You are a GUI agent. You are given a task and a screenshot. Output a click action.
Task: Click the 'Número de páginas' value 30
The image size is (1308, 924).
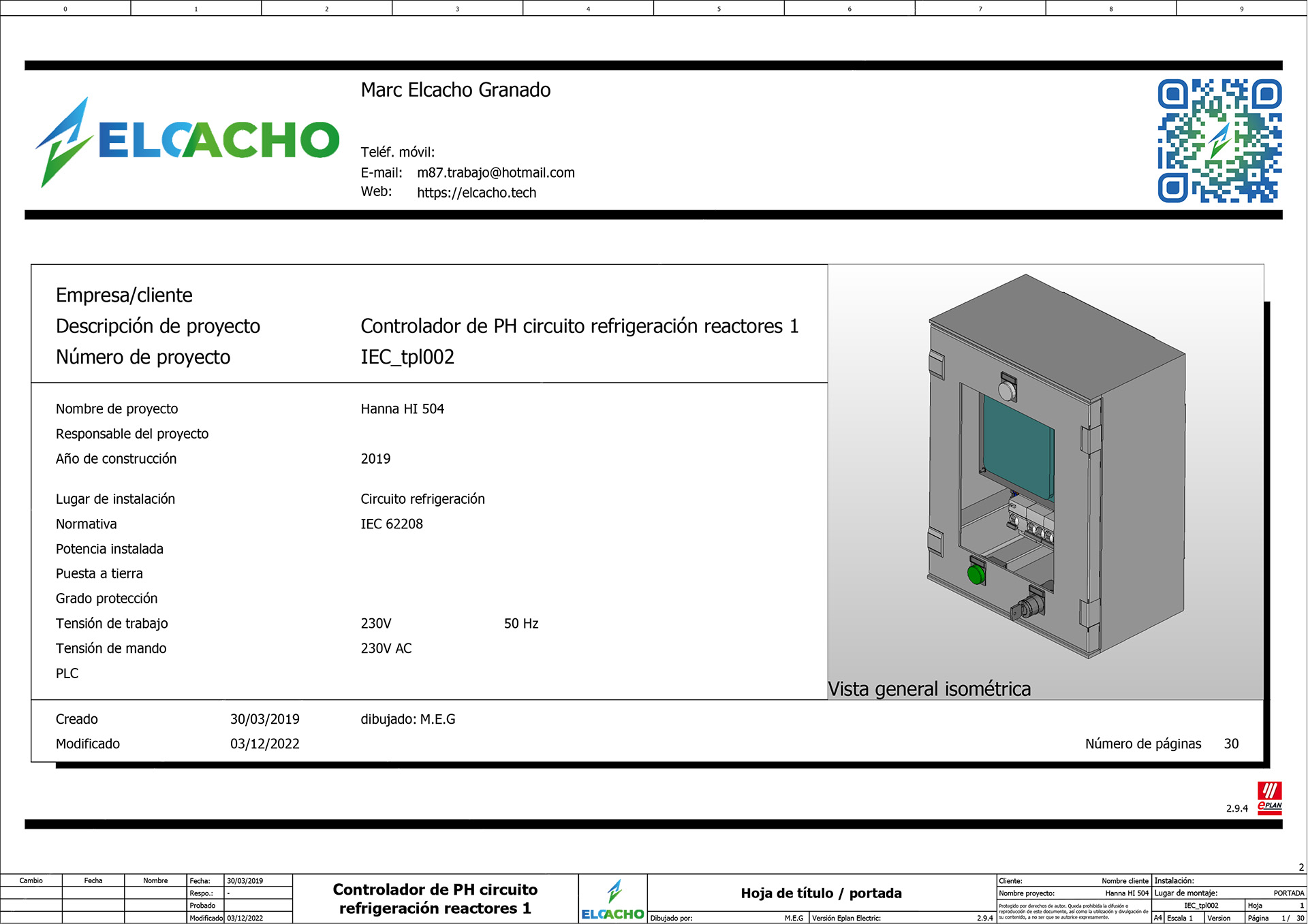pyautogui.click(x=1230, y=744)
